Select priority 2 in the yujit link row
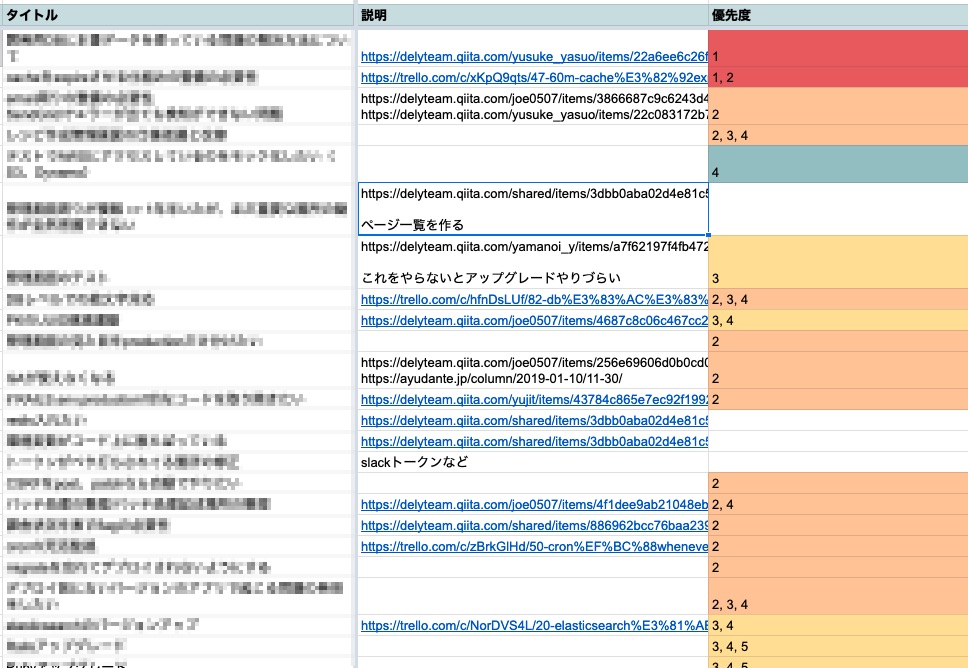Viewport: 968px width, 668px height. [x=838, y=399]
